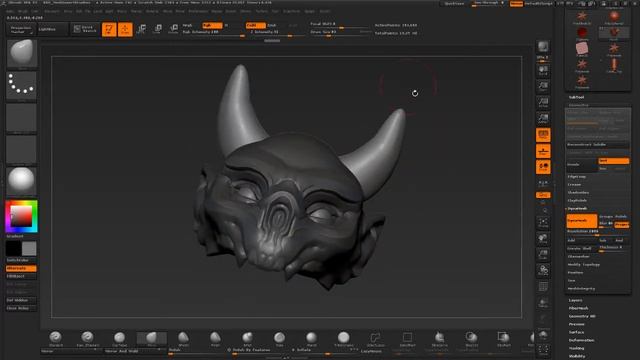Select the TrimDynamic brush in bottom shelf

pyautogui.click(x=343, y=339)
